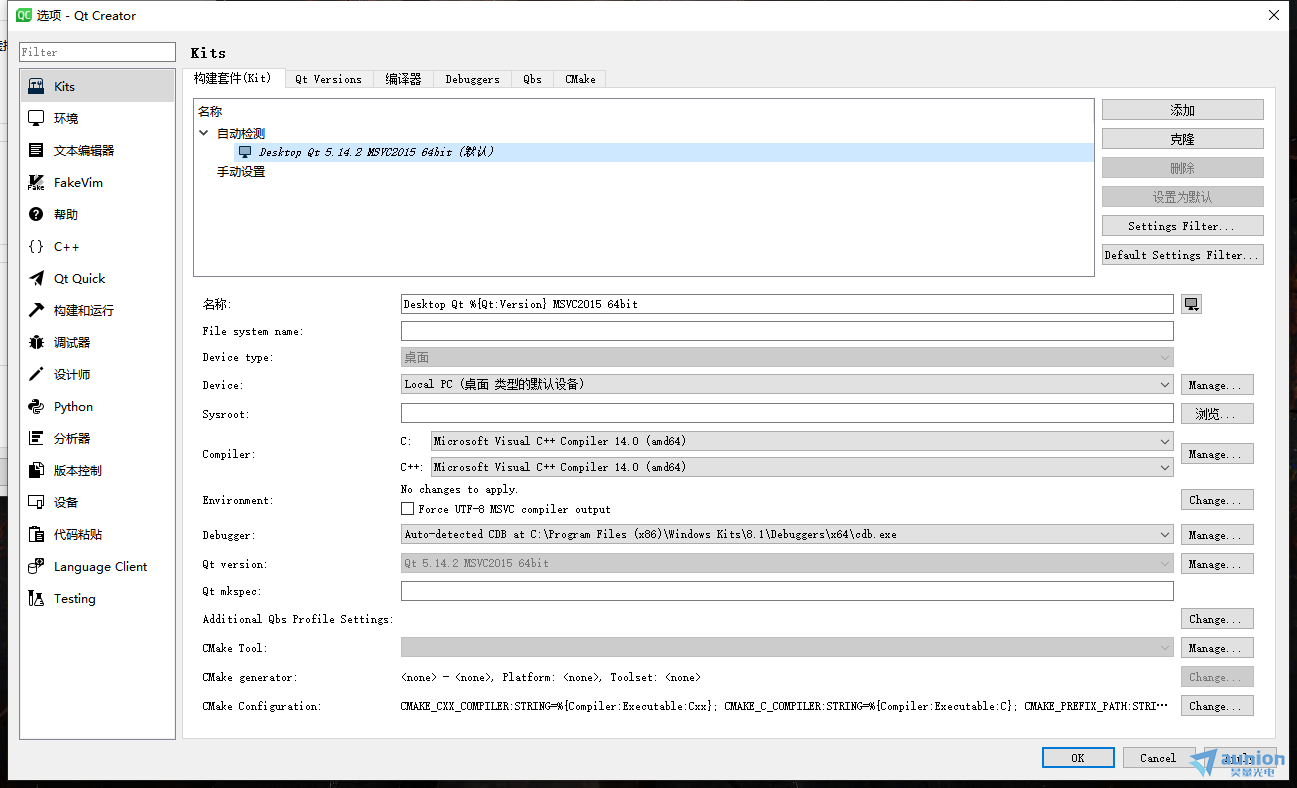The height and width of the screenshot is (788, 1297).
Task: Click Manage... next to Qt version
Action: [1217, 564]
